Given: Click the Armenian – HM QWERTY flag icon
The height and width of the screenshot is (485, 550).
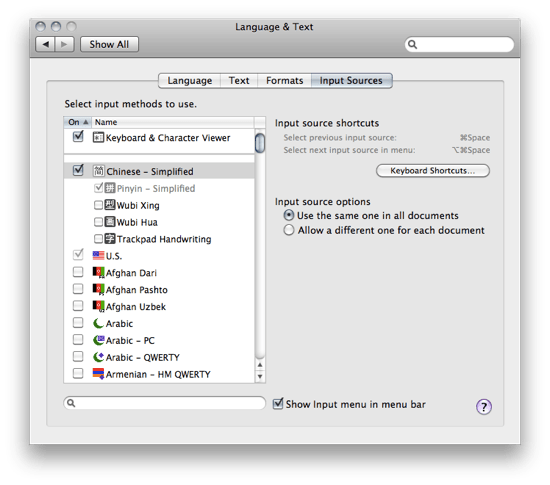Looking at the screenshot, I should [x=98, y=373].
